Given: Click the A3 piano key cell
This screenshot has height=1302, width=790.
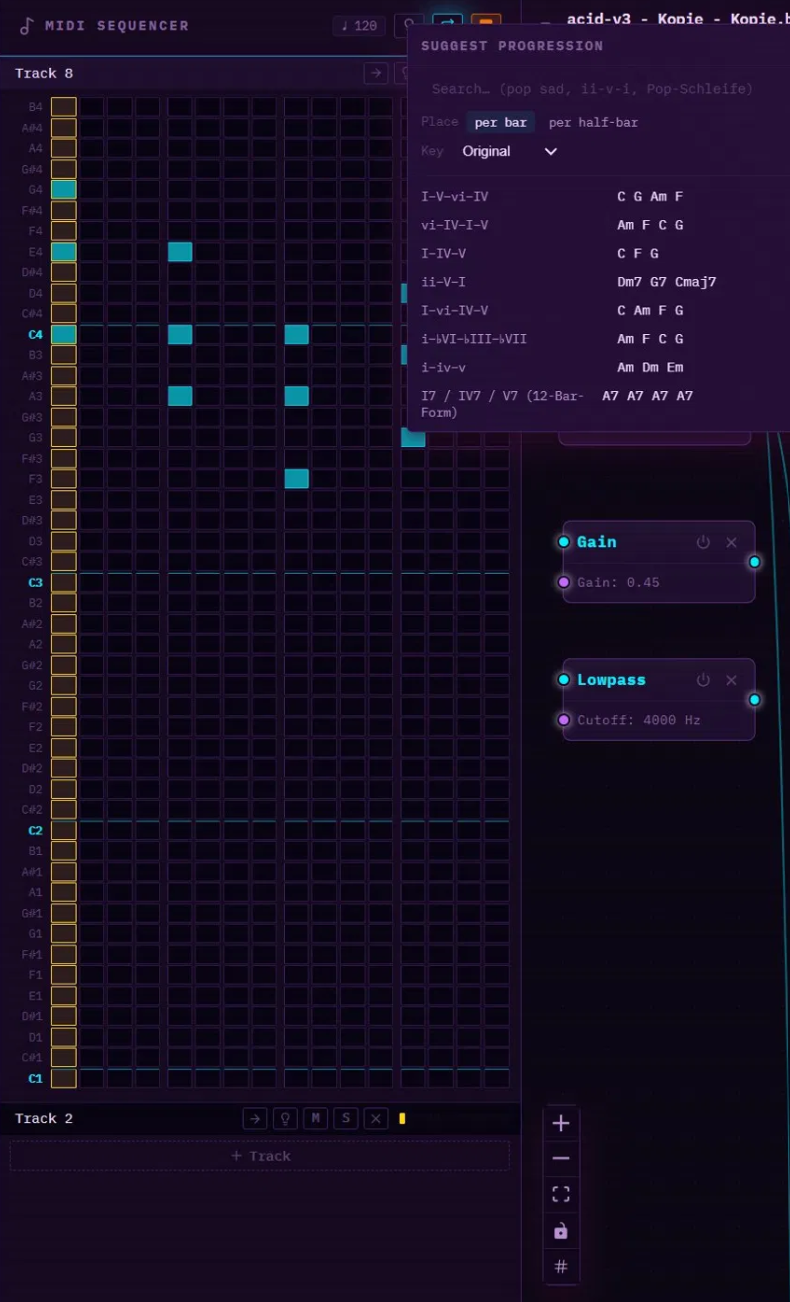Looking at the screenshot, I should (64, 396).
